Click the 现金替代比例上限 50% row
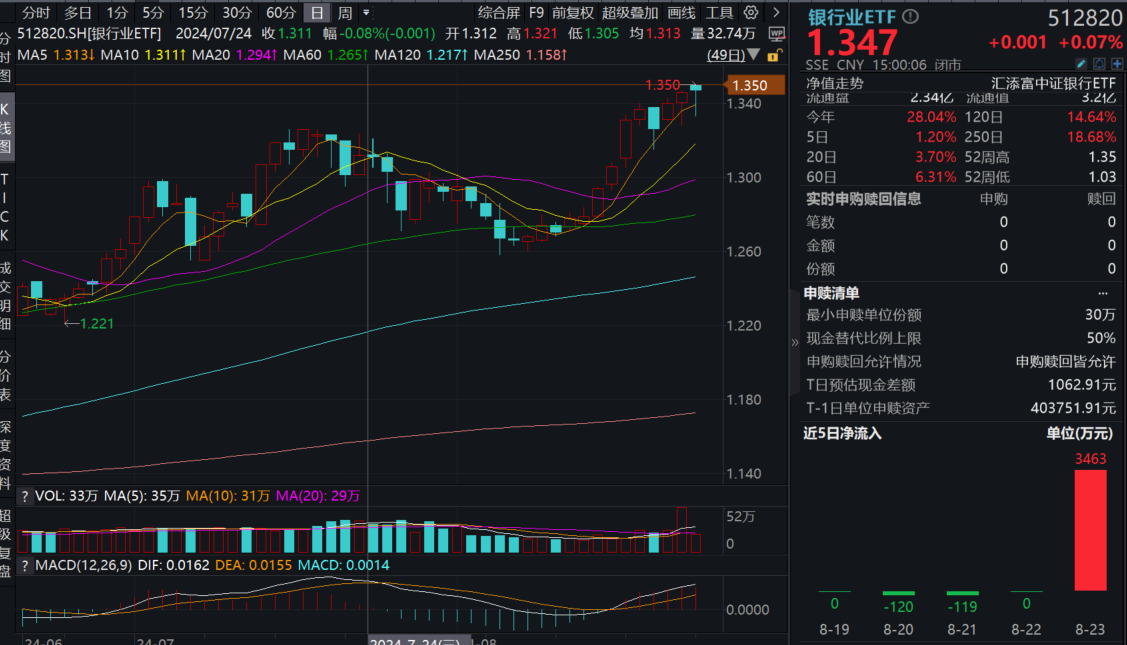Screen dimensions: 1127x645 961,338
